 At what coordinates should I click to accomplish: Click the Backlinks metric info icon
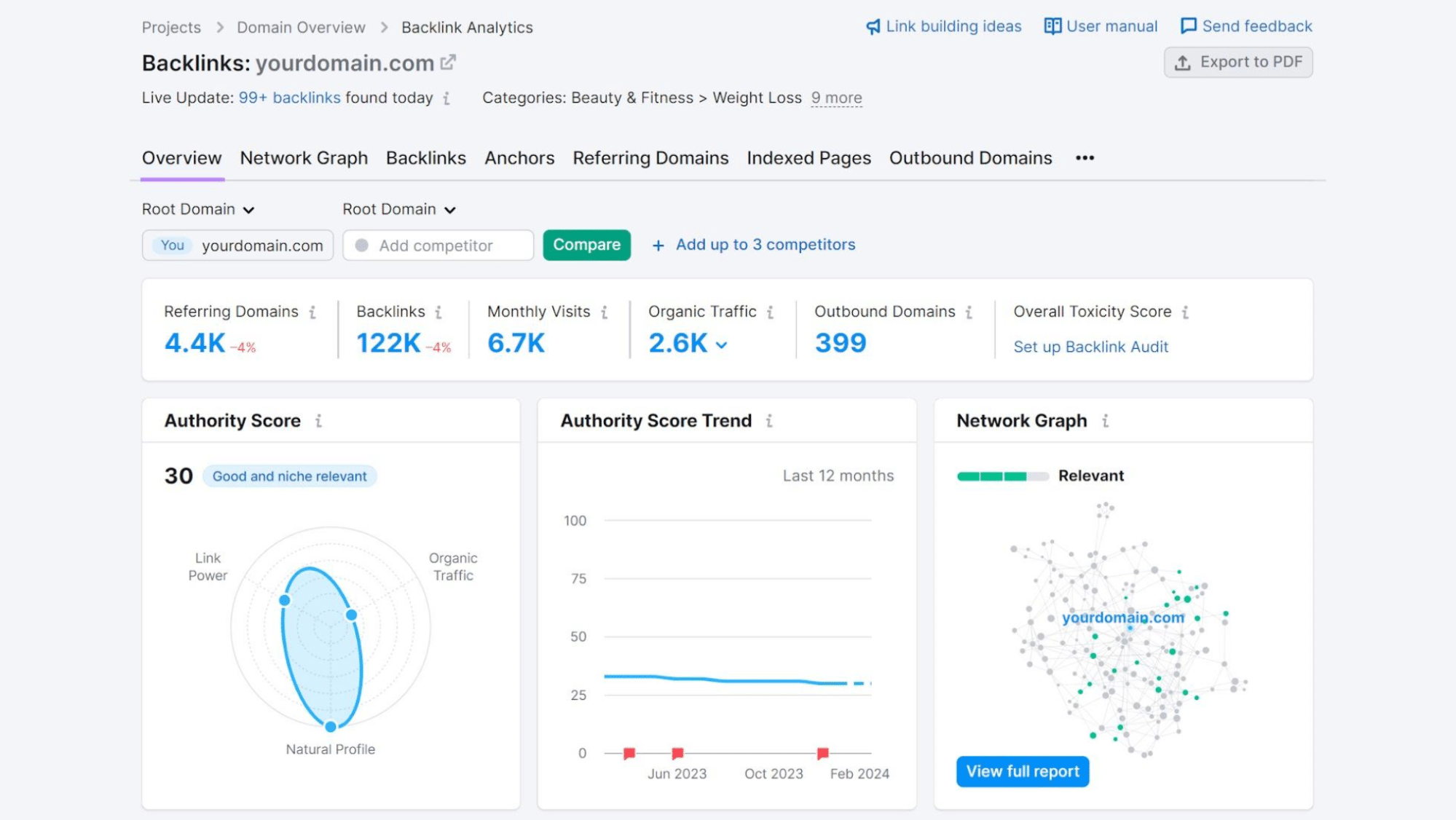point(438,312)
